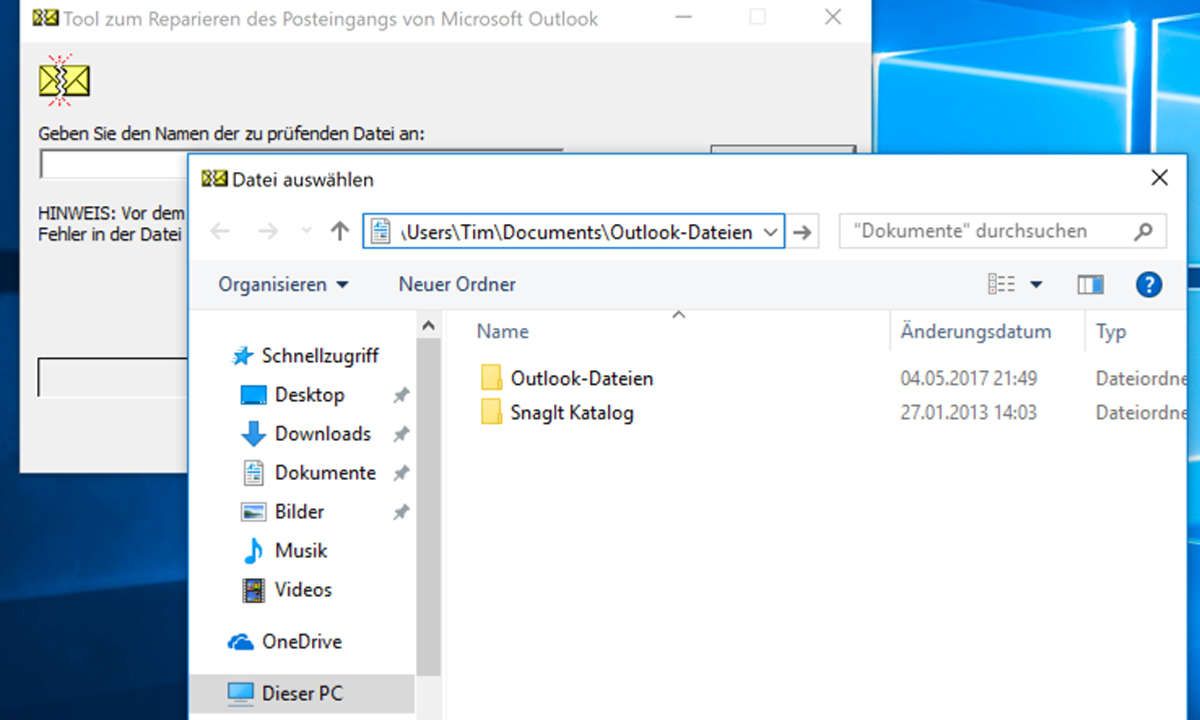The height and width of the screenshot is (720, 1200).
Task: Open the view options dropdown arrow
Action: coord(1036,285)
